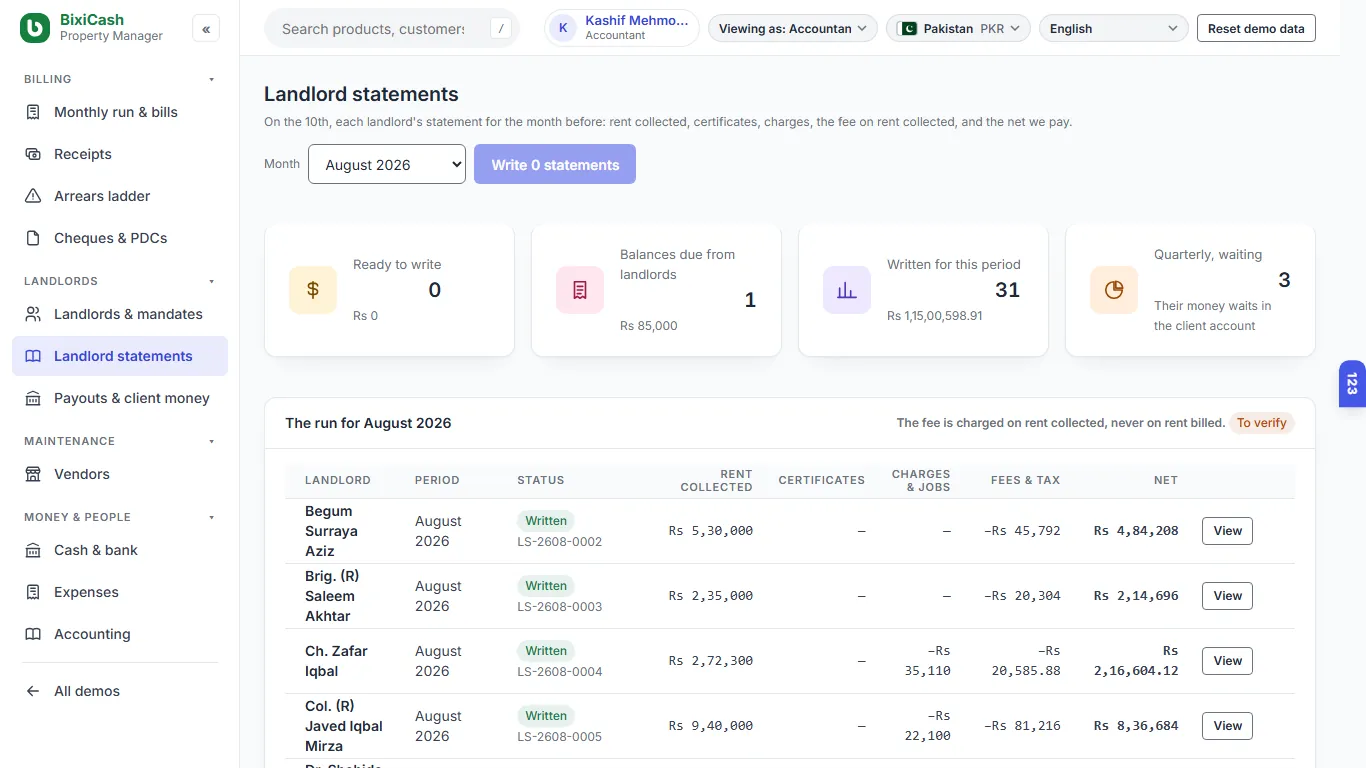Focus the search products, customers field
This screenshot has height=768, width=1366.
coord(392,29)
